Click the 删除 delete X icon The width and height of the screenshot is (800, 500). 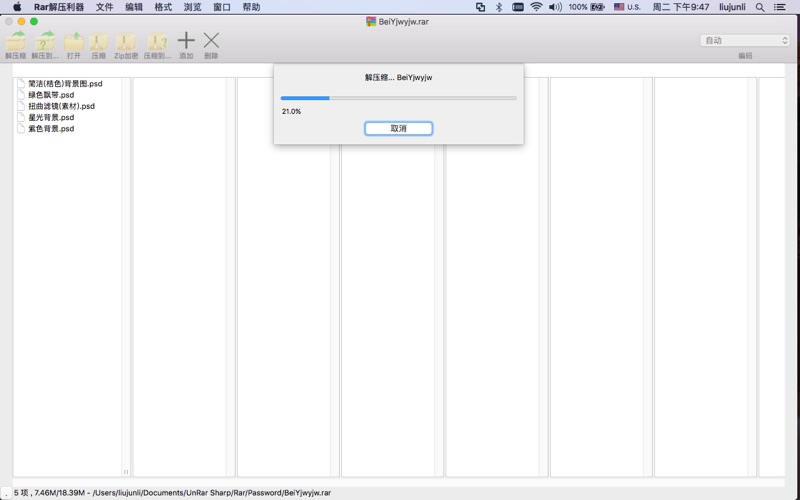211,40
